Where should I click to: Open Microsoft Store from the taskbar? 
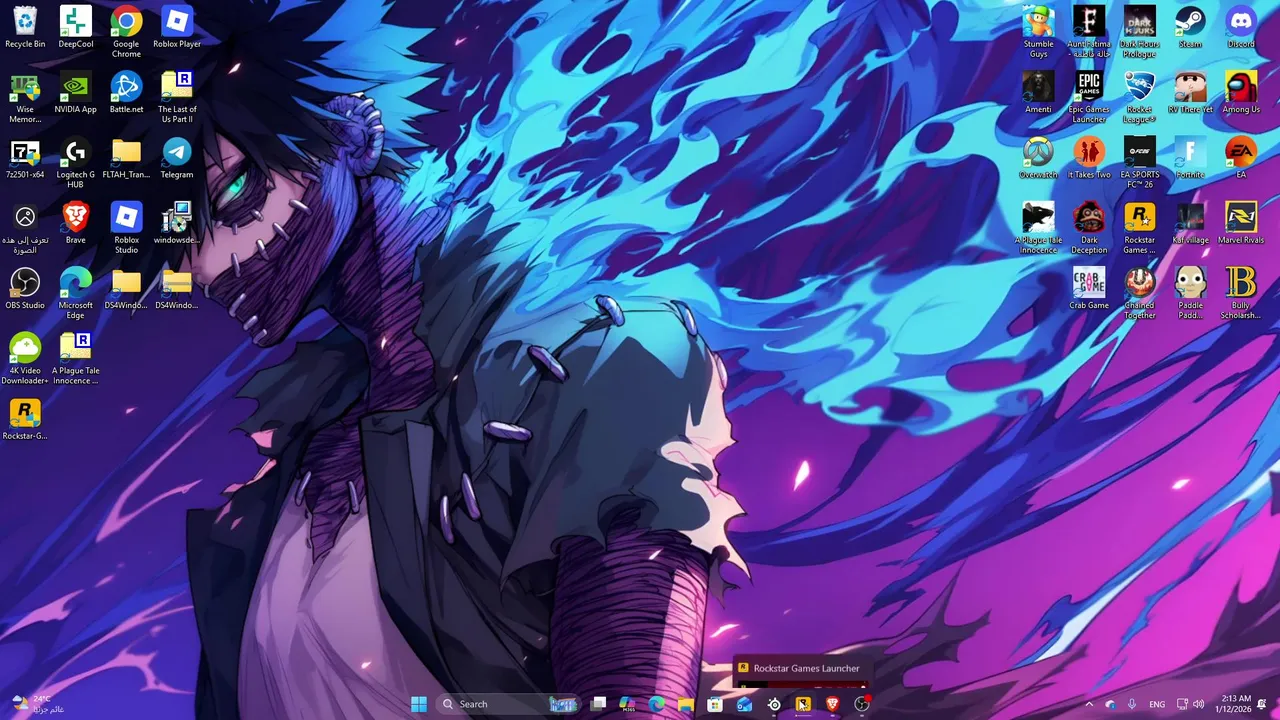[x=714, y=704]
